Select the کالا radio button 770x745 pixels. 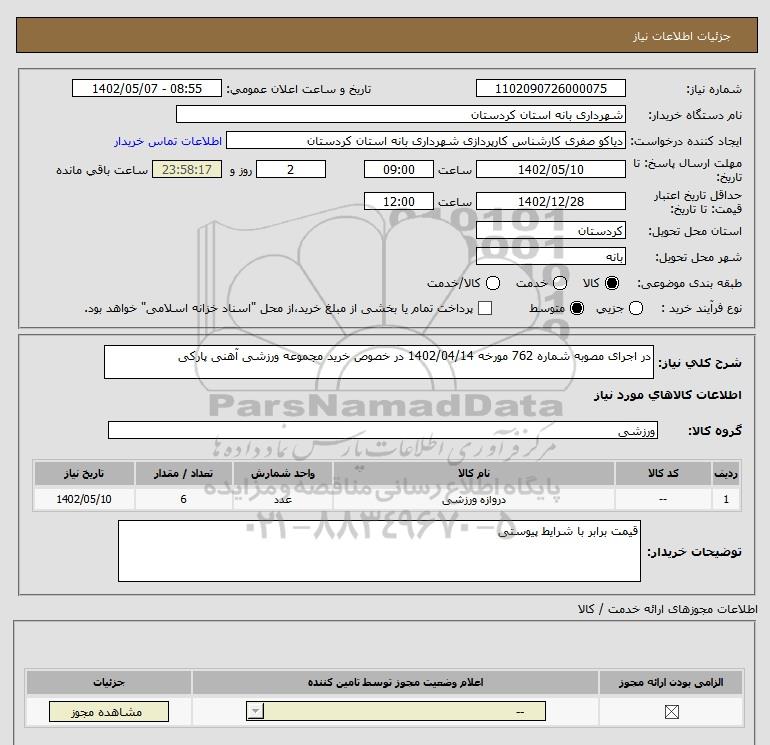pos(612,283)
